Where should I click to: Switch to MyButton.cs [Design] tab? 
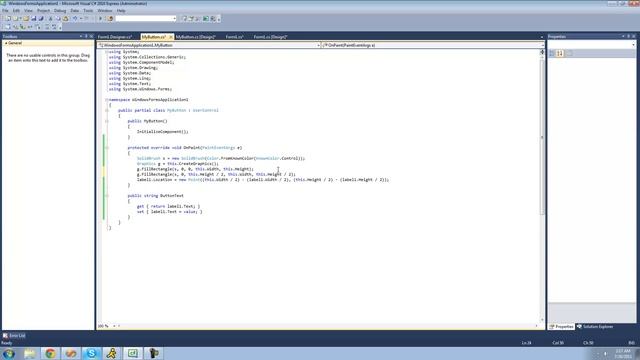pos(196,37)
